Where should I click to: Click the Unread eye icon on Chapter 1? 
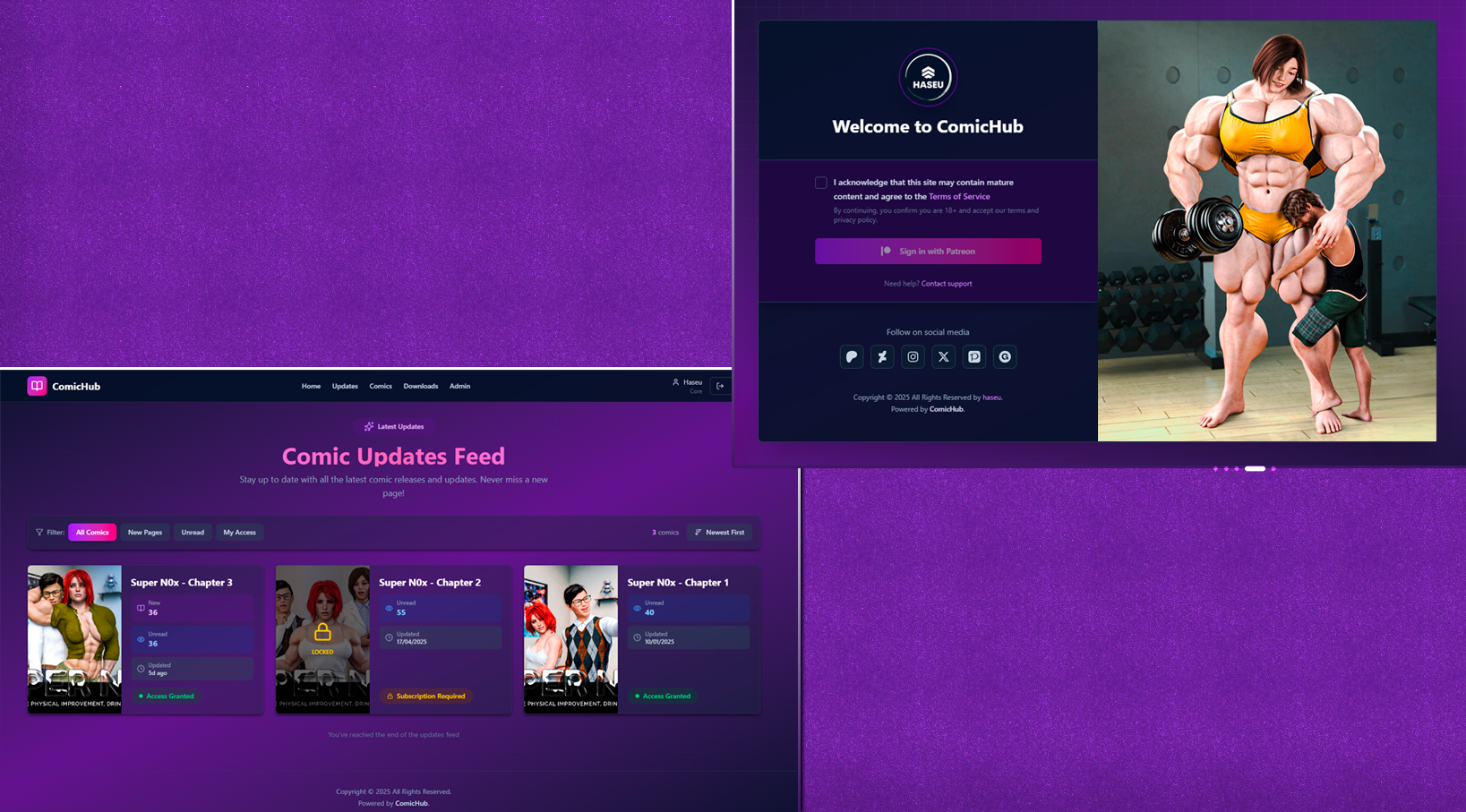[x=637, y=609]
